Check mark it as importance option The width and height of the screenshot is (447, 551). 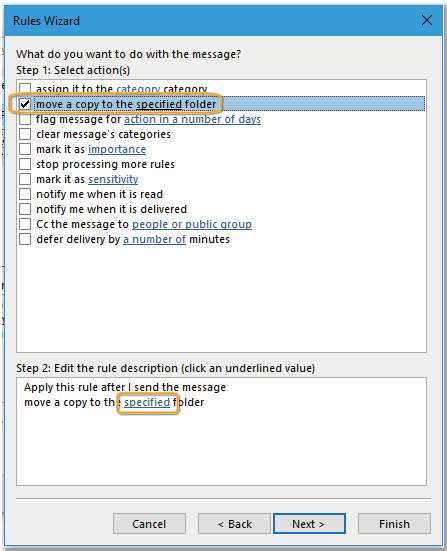coord(25,149)
